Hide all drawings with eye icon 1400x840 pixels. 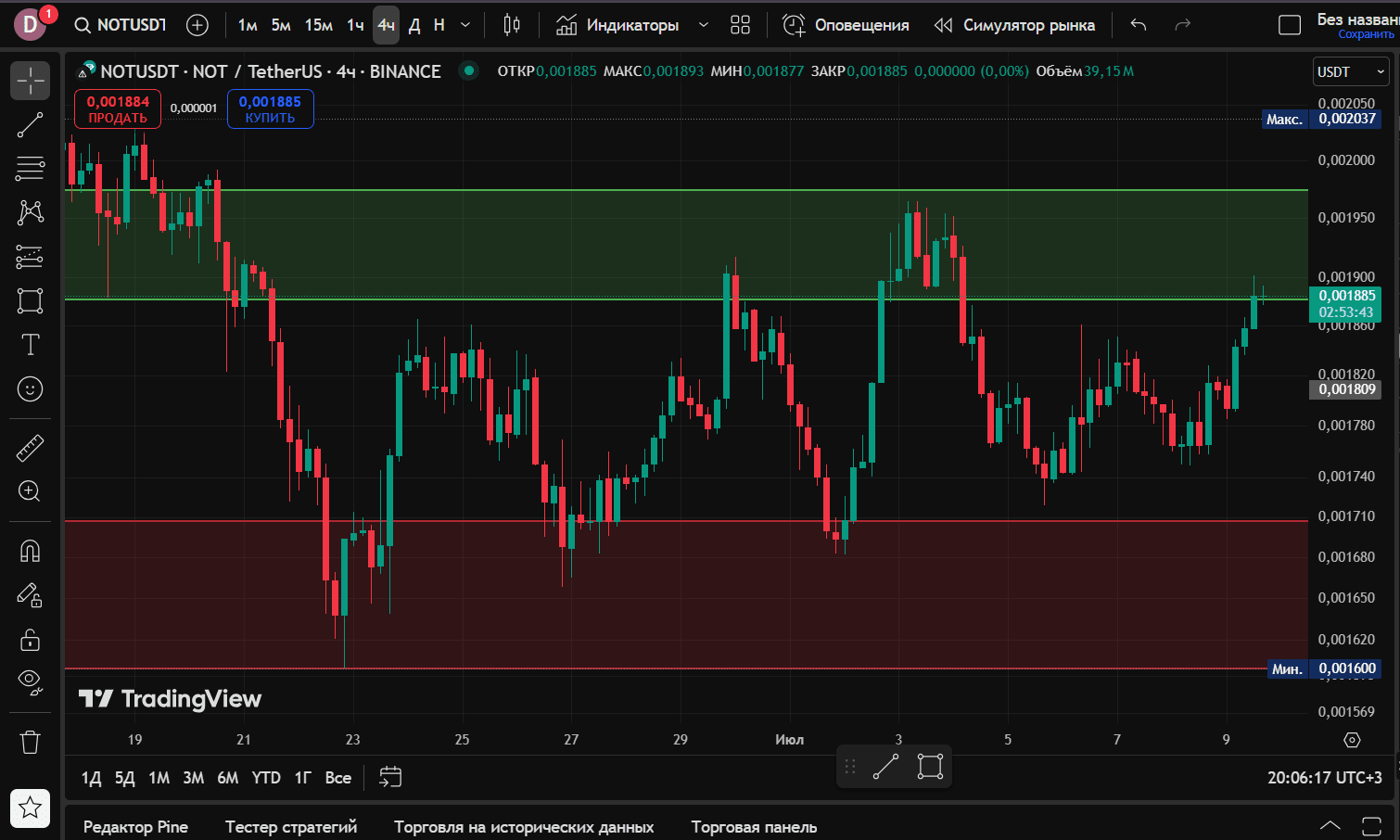click(30, 682)
